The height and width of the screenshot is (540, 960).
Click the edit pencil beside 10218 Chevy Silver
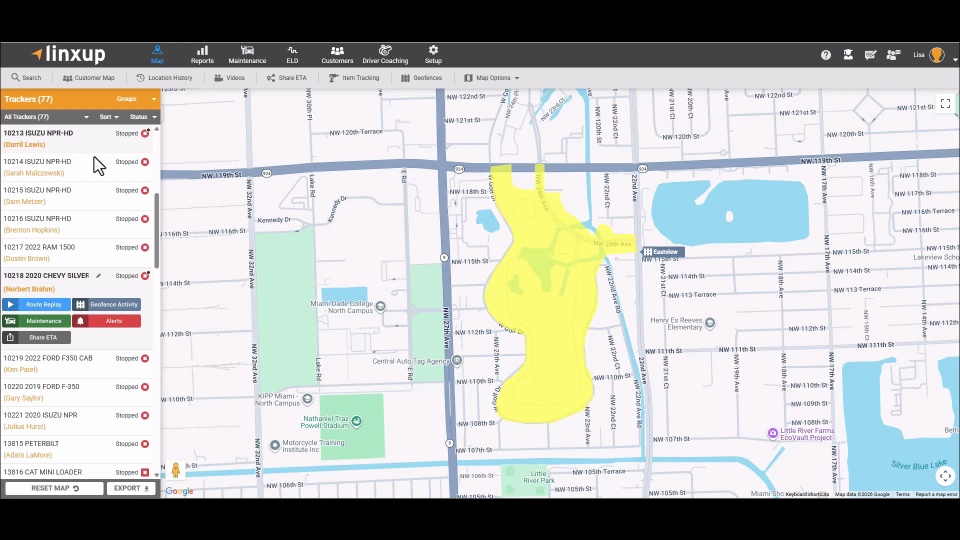click(x=98, y=276)
